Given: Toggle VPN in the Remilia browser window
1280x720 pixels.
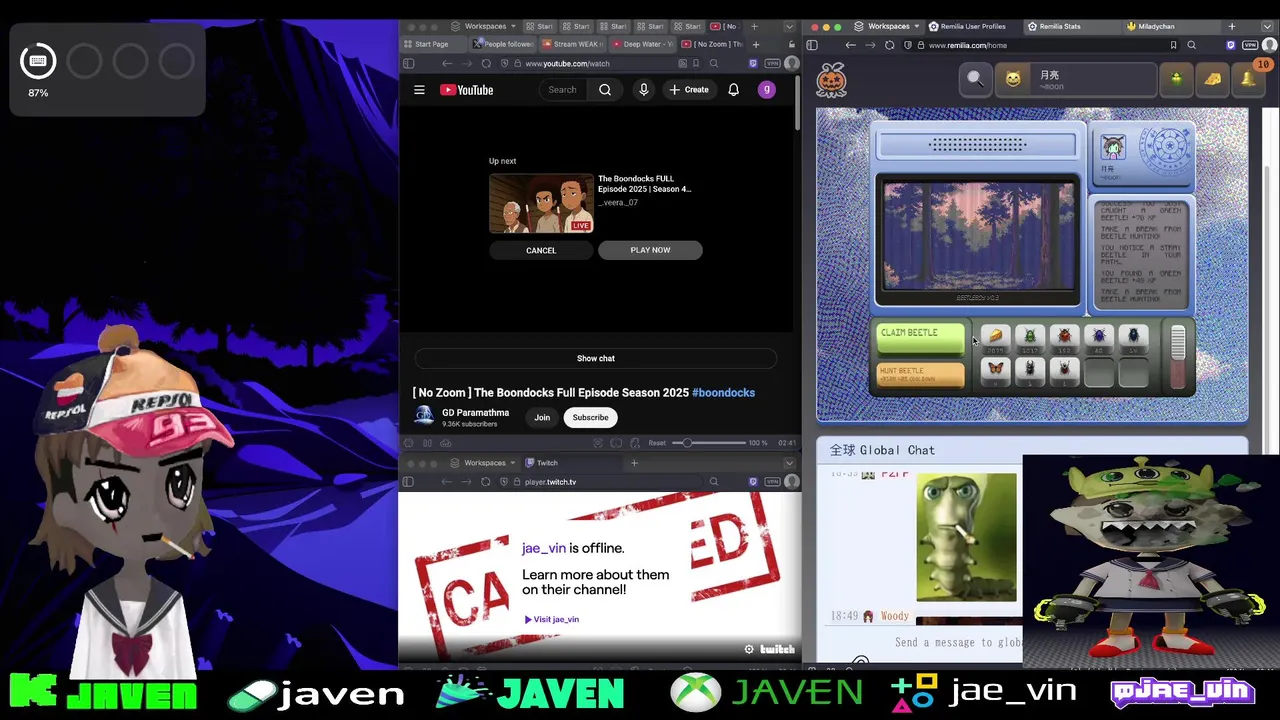Looking at the screenshot, I should click(x=1250, y=45).
